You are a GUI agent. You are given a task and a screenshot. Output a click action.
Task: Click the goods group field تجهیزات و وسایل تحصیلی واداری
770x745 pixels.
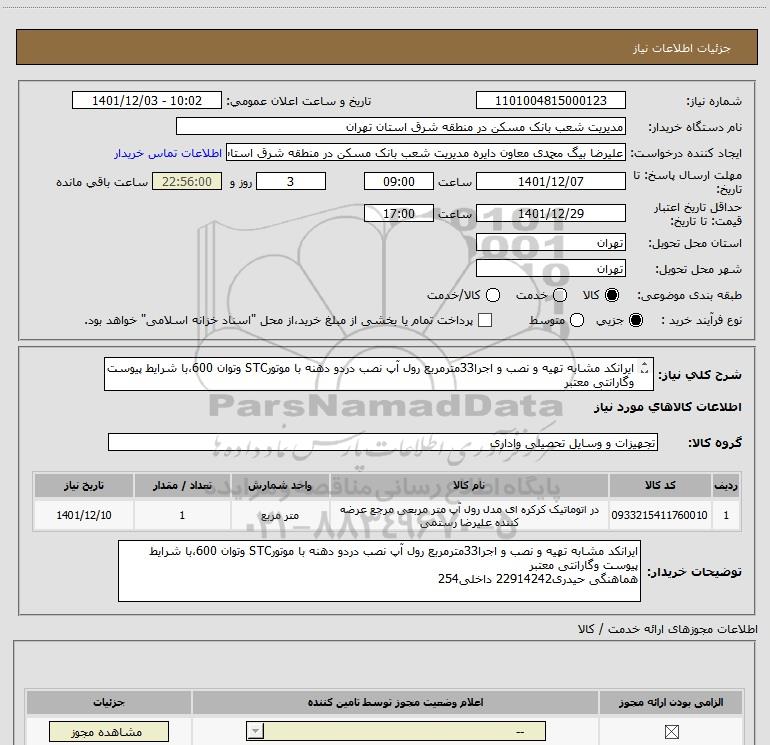point(383,442)
